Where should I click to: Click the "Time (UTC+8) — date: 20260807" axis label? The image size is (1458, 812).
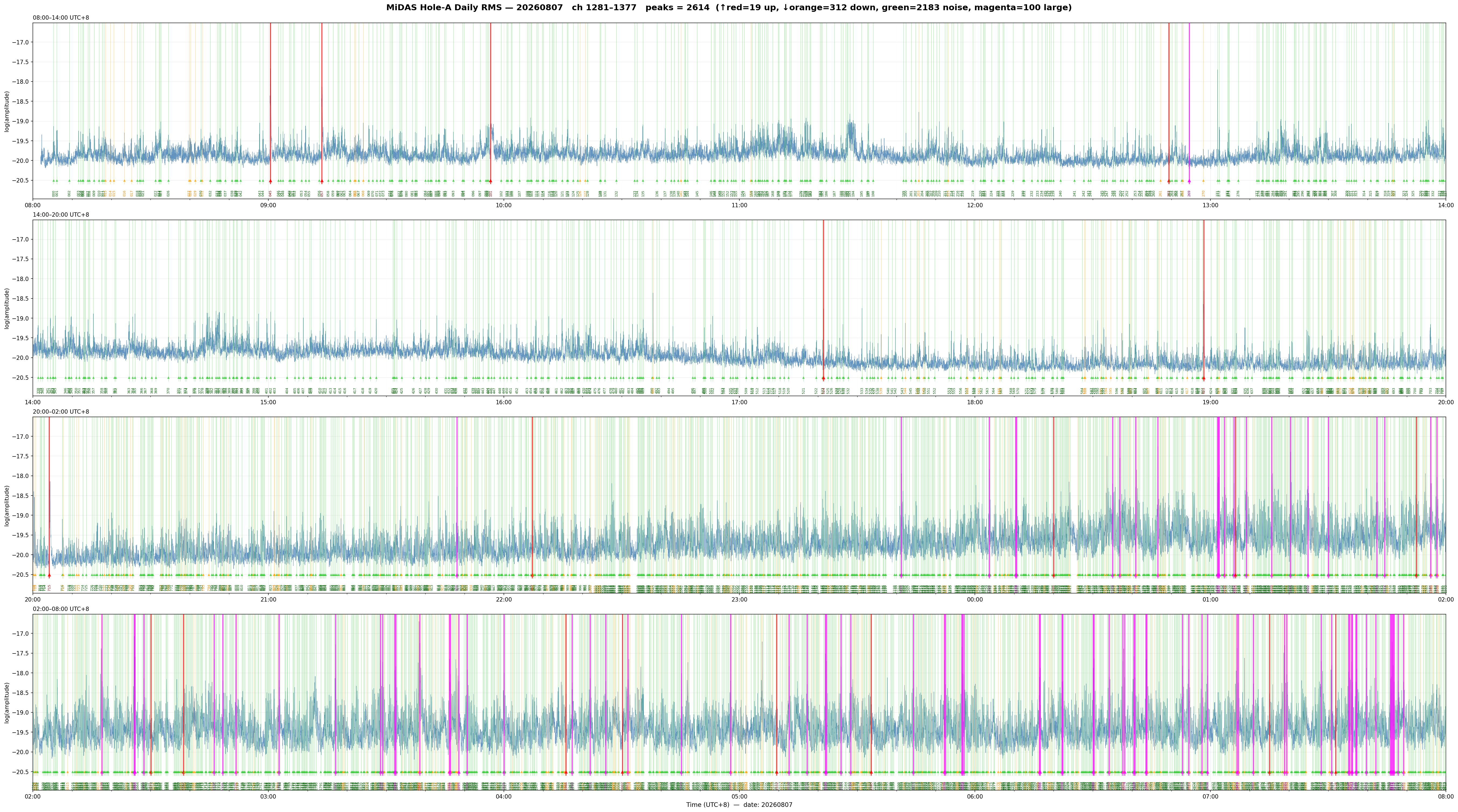[739, 805]
